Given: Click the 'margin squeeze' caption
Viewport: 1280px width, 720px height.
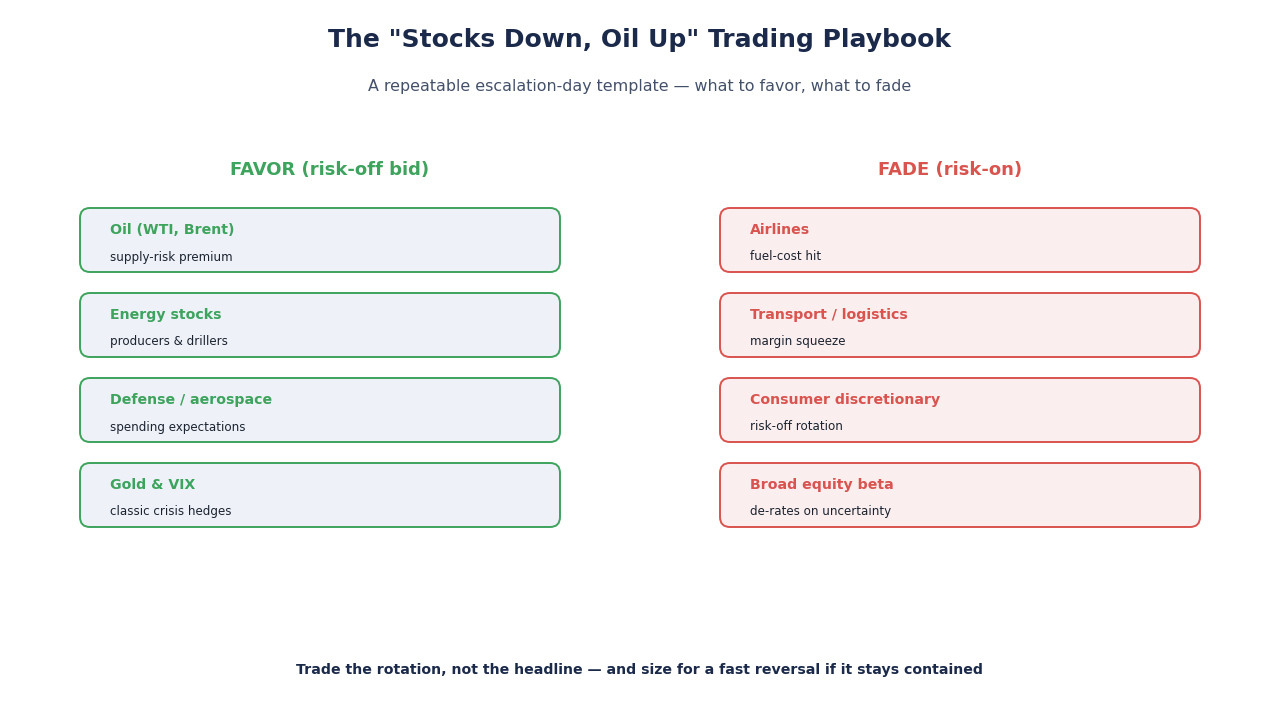Looking at the screenshot, I should point(797,341).
